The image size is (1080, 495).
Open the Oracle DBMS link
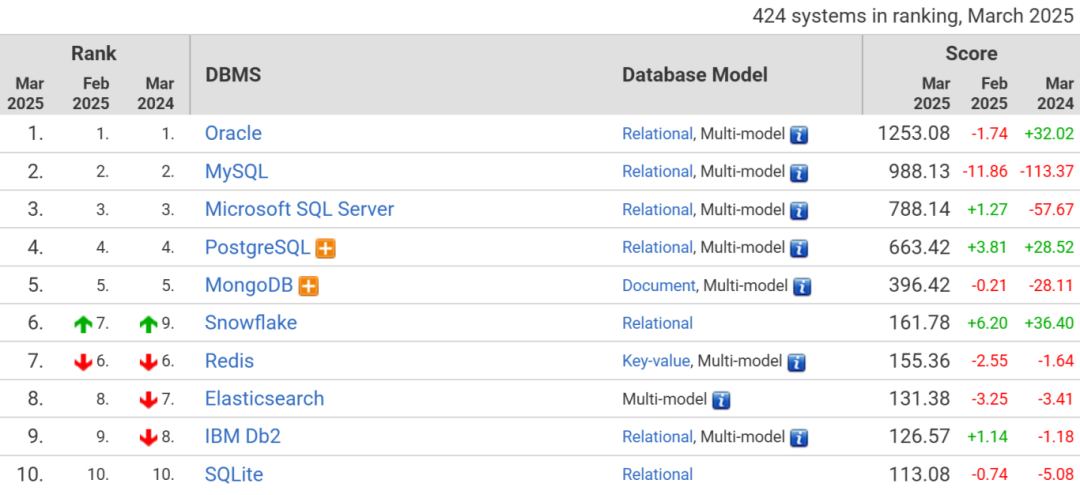pyautogui.click(x=233, y=133)
